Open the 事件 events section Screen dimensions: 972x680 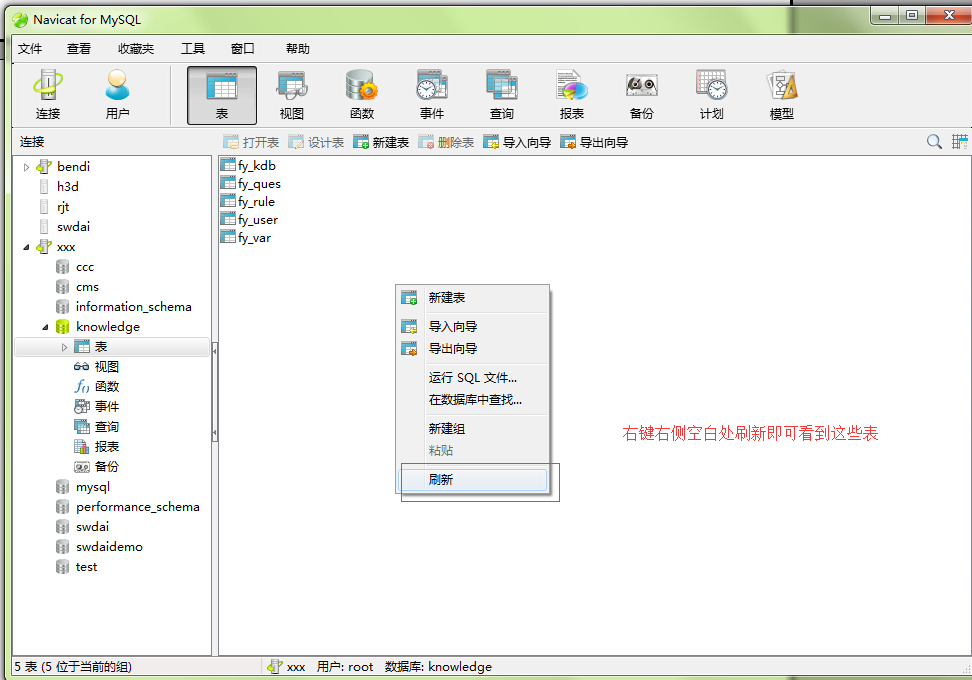(x=432, y=95)
